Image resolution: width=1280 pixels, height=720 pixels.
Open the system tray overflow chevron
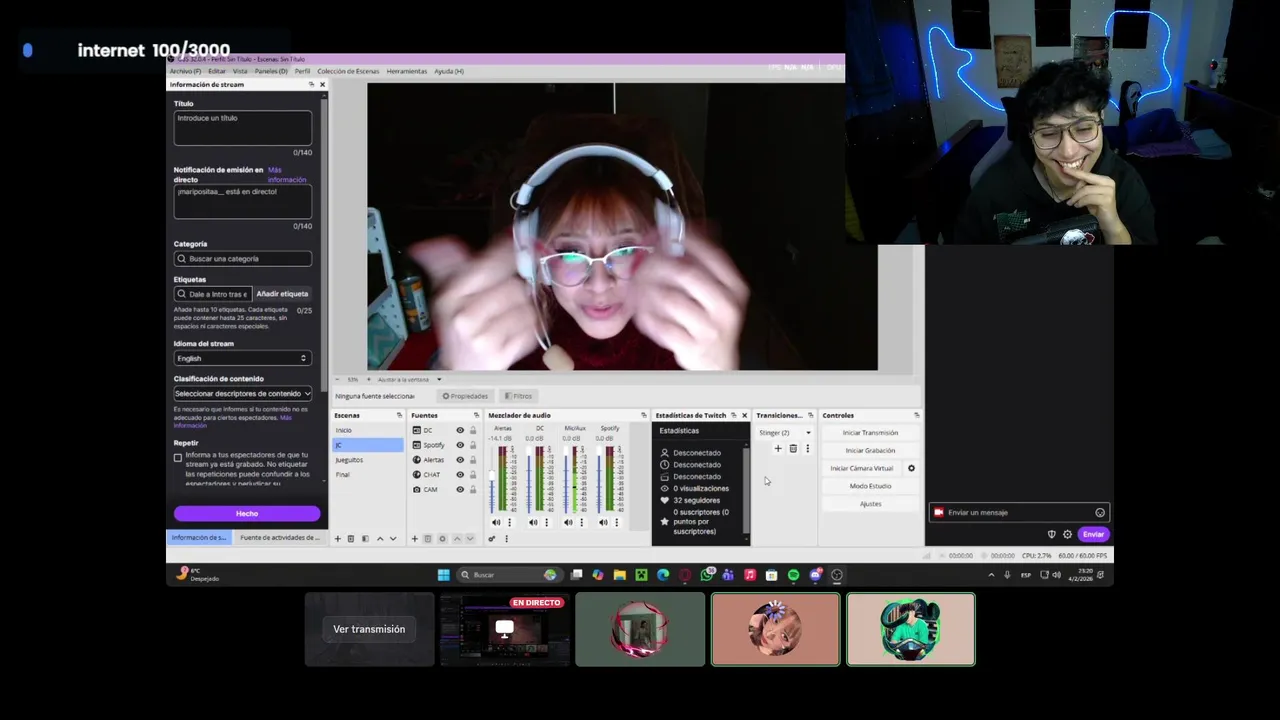click(x=991, y=575)
